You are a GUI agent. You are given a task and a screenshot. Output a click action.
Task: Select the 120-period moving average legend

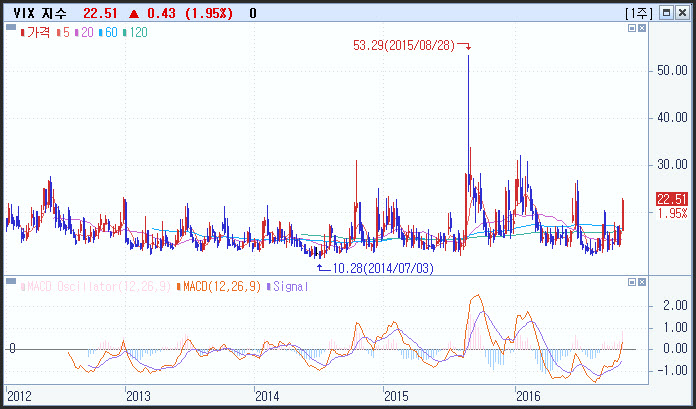pos(135,32)
